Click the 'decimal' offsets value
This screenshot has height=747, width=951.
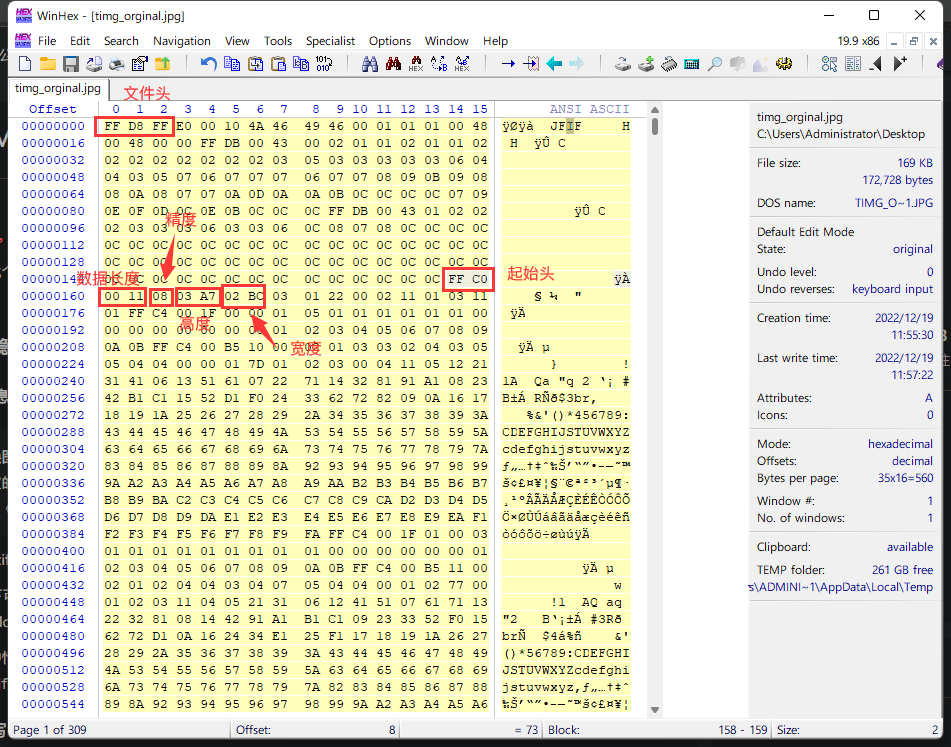pos(912,461)
